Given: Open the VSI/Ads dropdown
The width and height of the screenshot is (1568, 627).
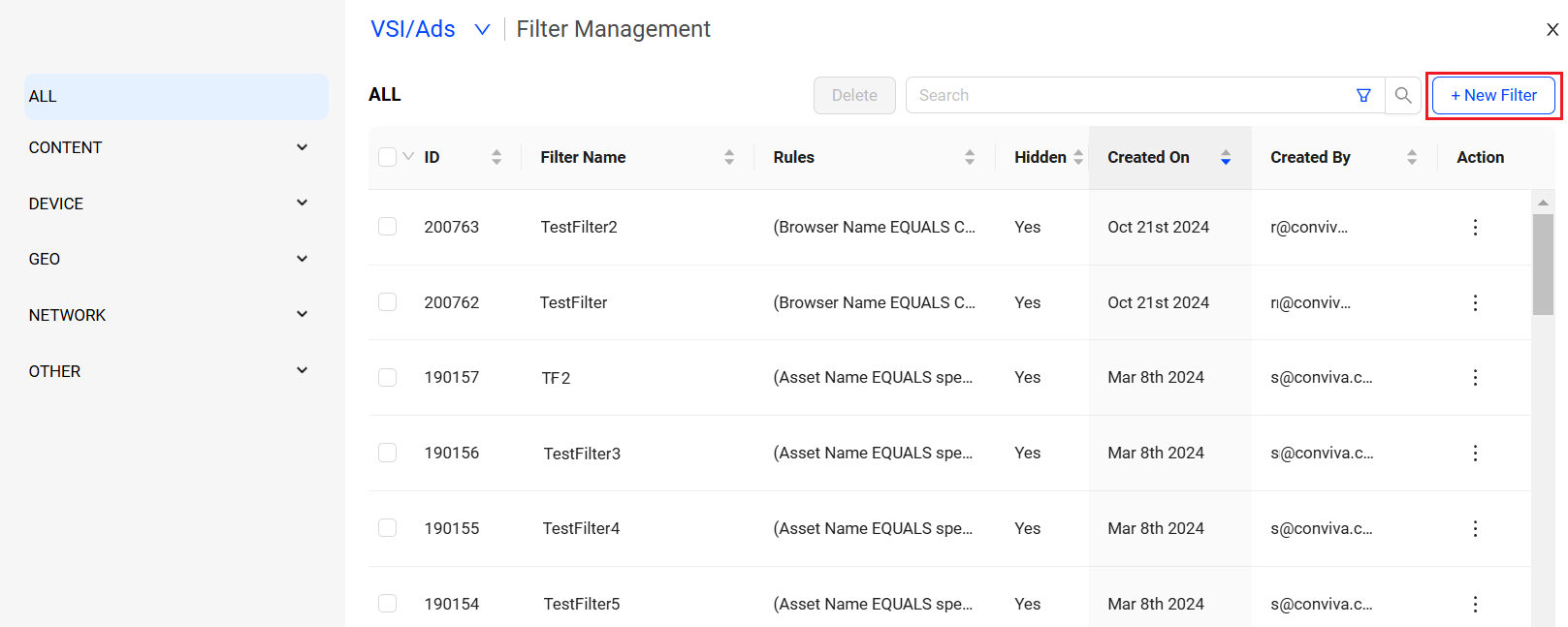Looking at the screenshot, I should coord(481,30).
